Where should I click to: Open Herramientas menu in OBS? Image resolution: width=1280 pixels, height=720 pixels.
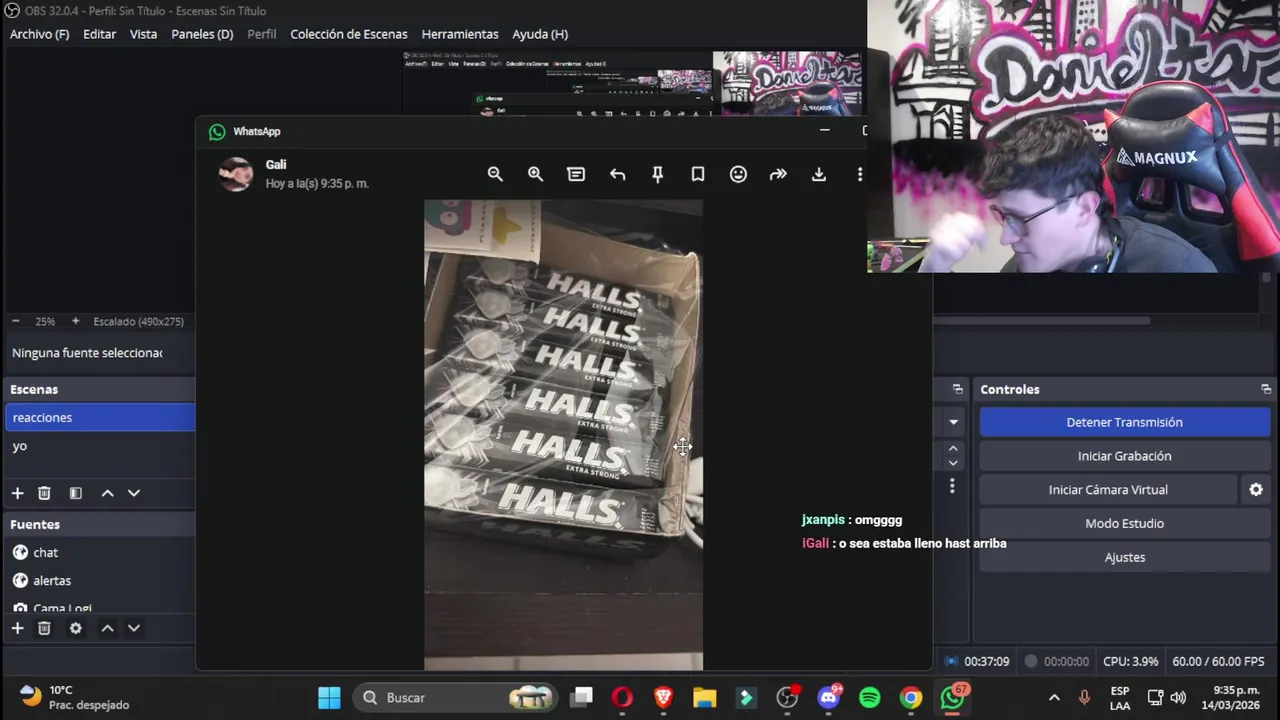pyautogui.click(x=460, y=34)
